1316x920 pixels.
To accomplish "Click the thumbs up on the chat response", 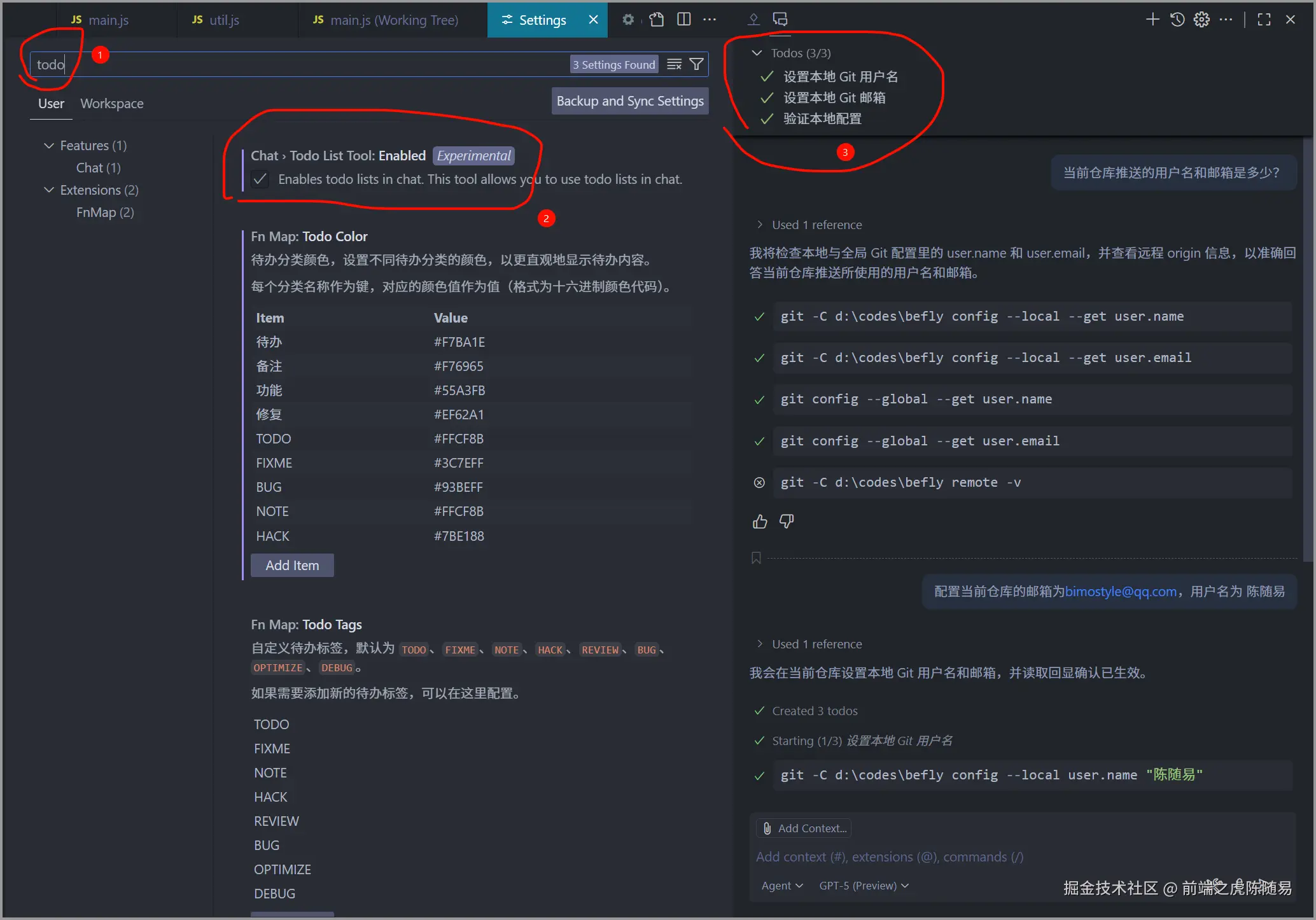I will (x=760, y=521).
